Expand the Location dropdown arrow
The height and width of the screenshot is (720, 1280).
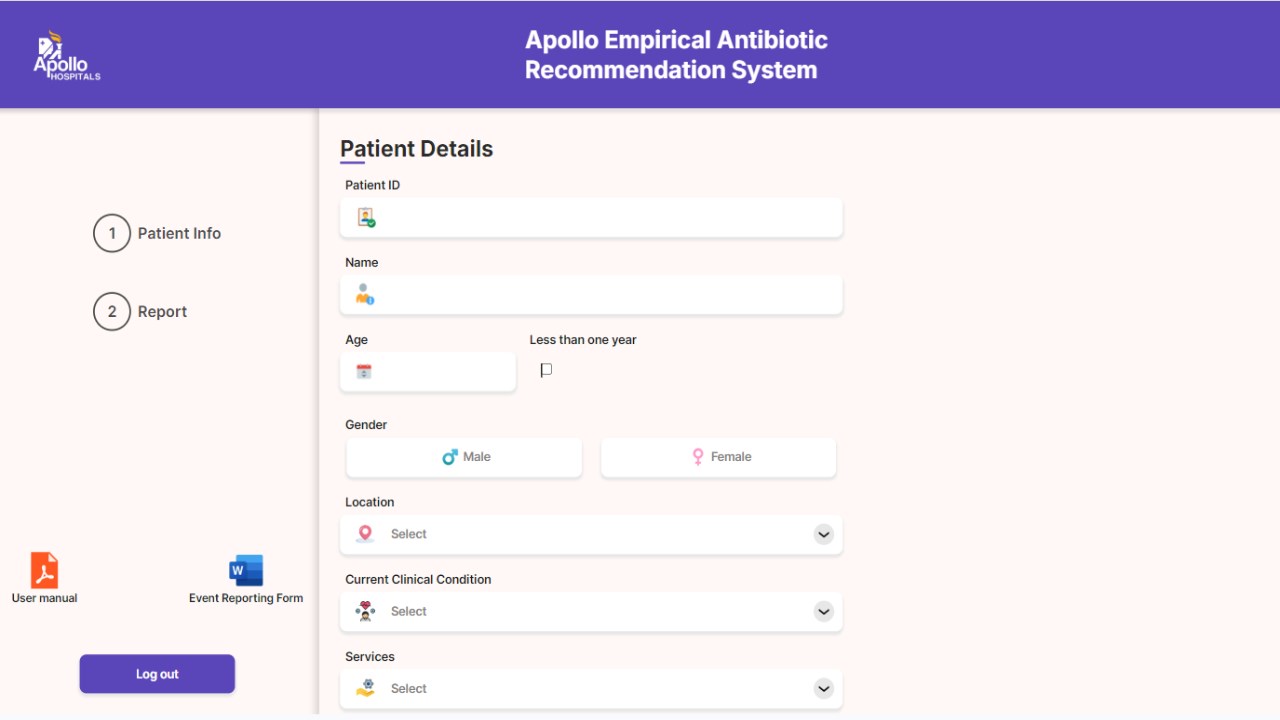[823, 534]
